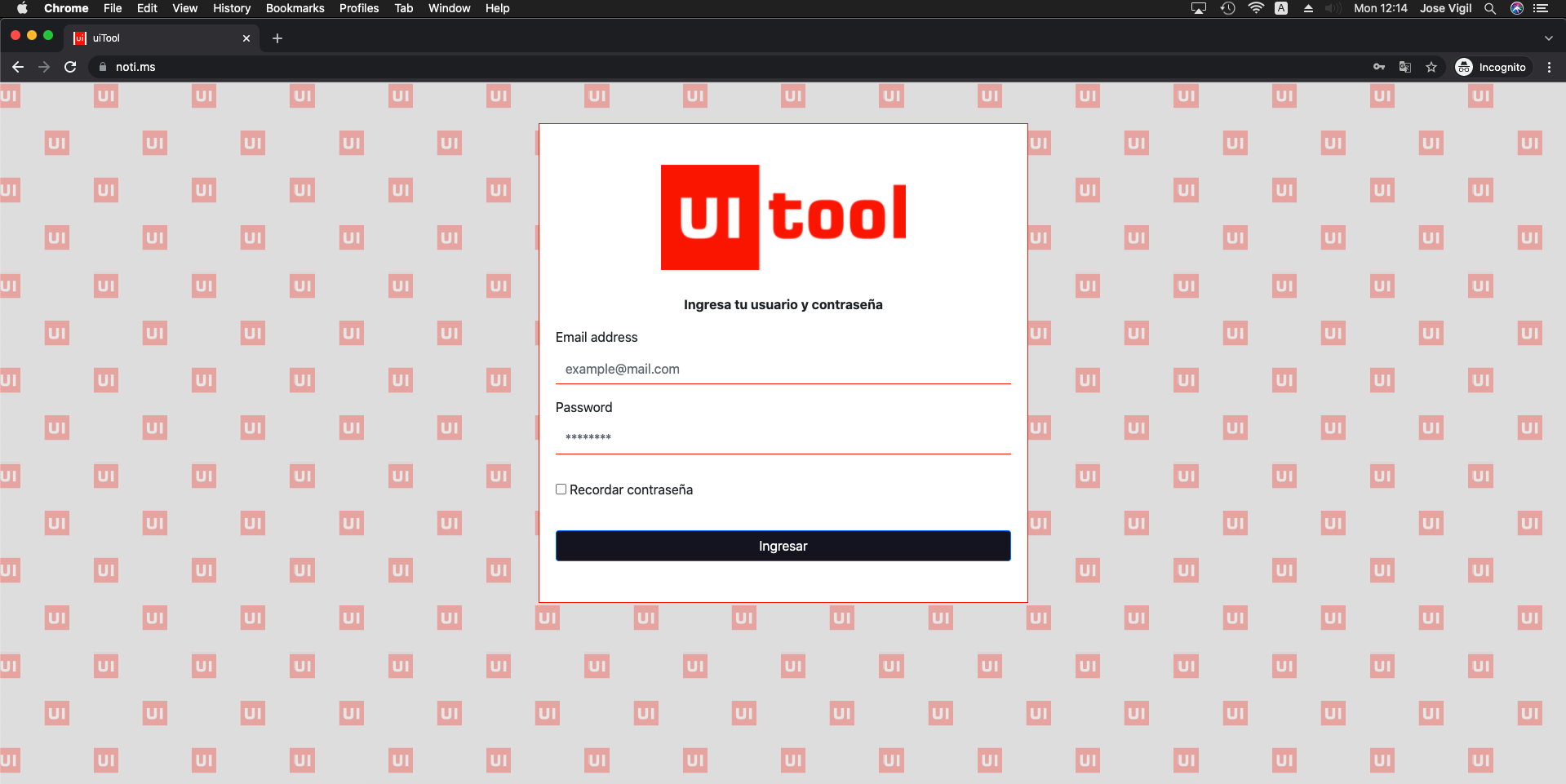
Task: Open the Profiles menu
Action: pyautogui.click(x=359, y=8)
